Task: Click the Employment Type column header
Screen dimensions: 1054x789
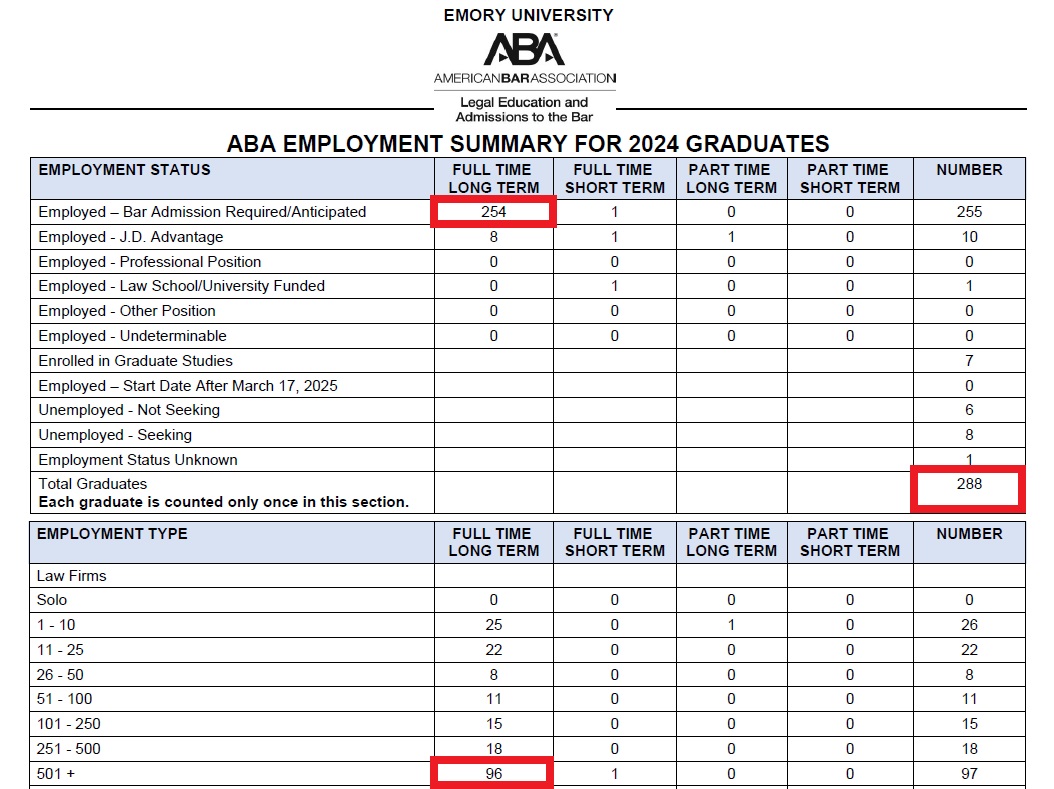Action: pos(111,534)
